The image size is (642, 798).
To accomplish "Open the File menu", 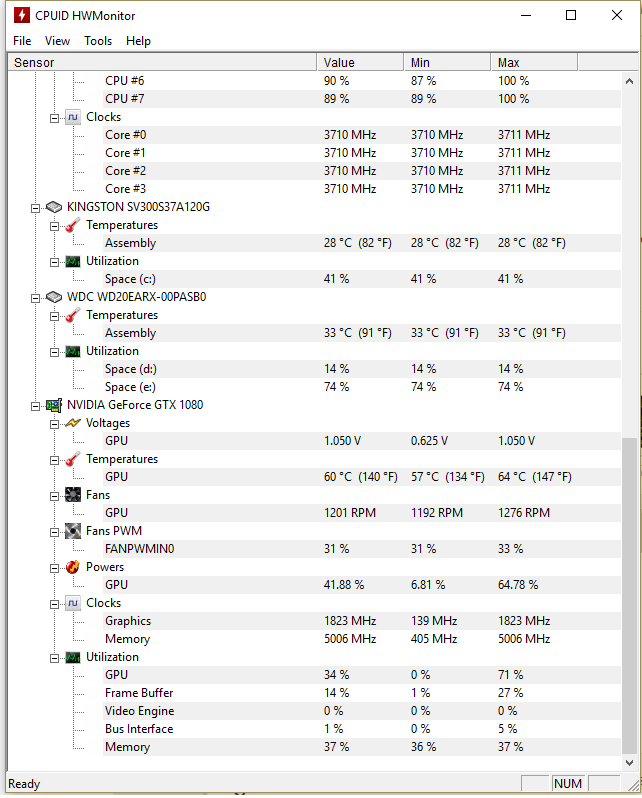I will 22,41.
